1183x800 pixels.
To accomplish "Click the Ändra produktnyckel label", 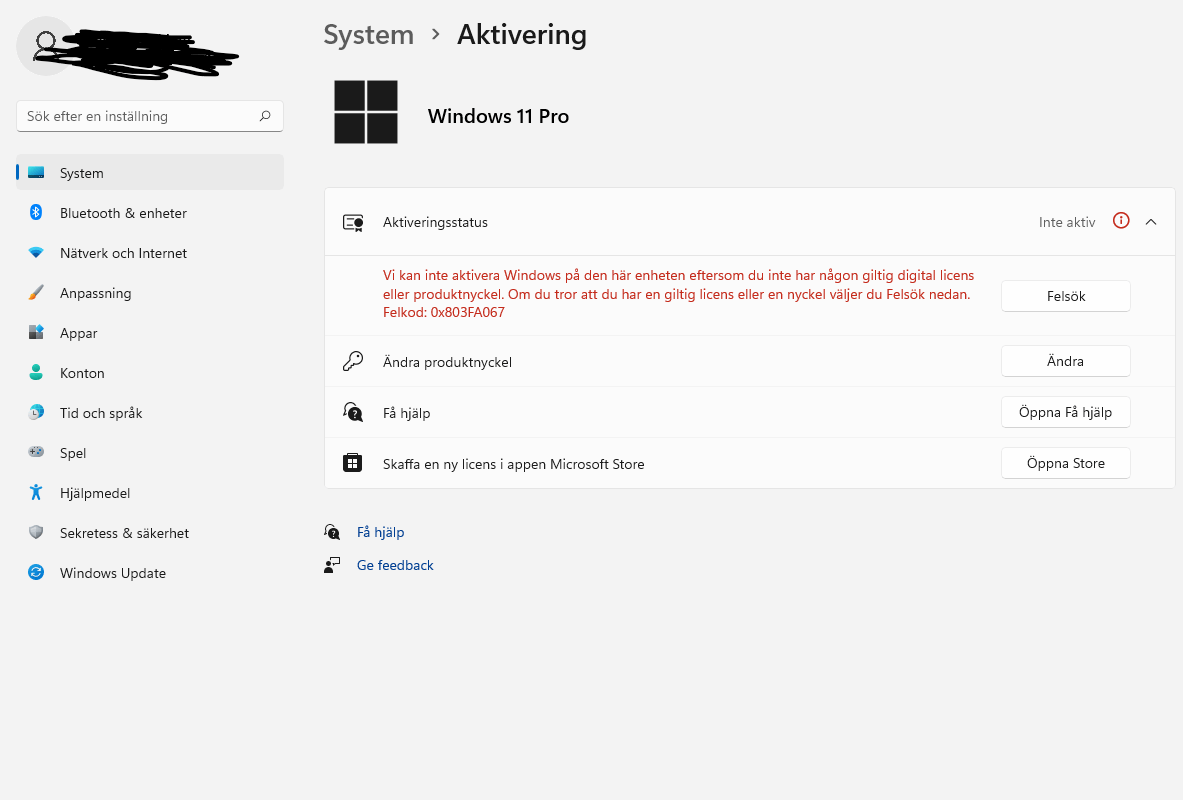I will 447,362.
